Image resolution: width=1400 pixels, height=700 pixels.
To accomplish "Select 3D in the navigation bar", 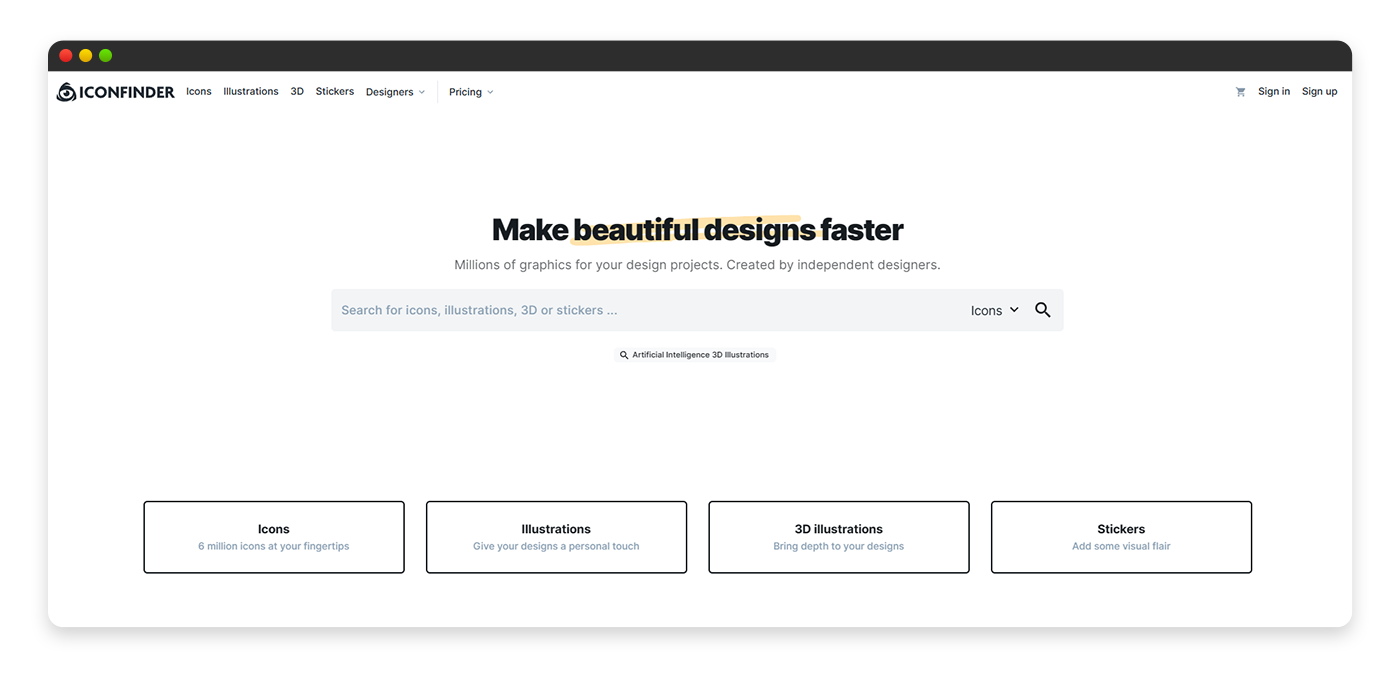I will (297, 91).
